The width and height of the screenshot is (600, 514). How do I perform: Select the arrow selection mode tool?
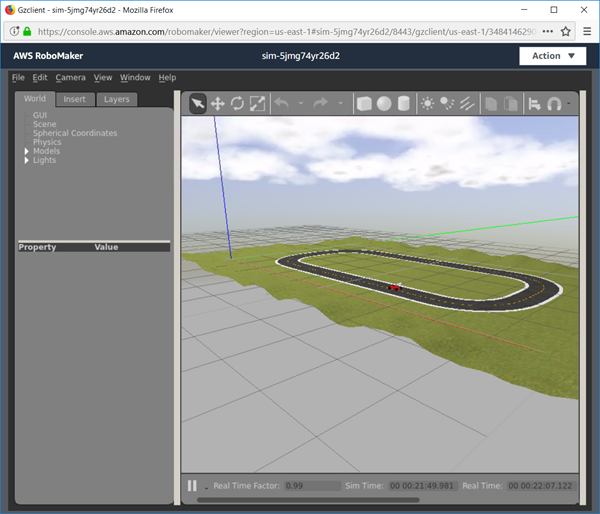tap(197, 103)
